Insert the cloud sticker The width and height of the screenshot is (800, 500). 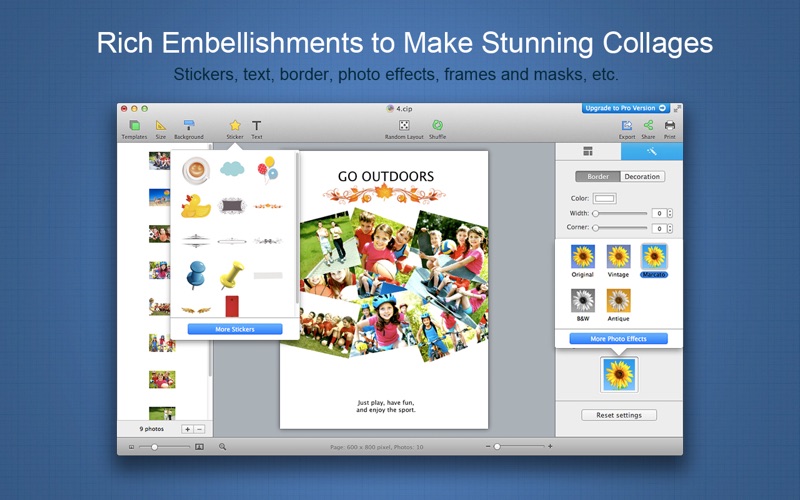coord(232,168)
